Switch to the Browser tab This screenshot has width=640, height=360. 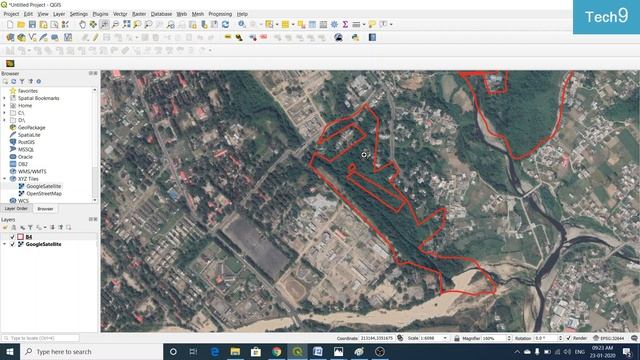pyautogui.click(x=45, y=209)
